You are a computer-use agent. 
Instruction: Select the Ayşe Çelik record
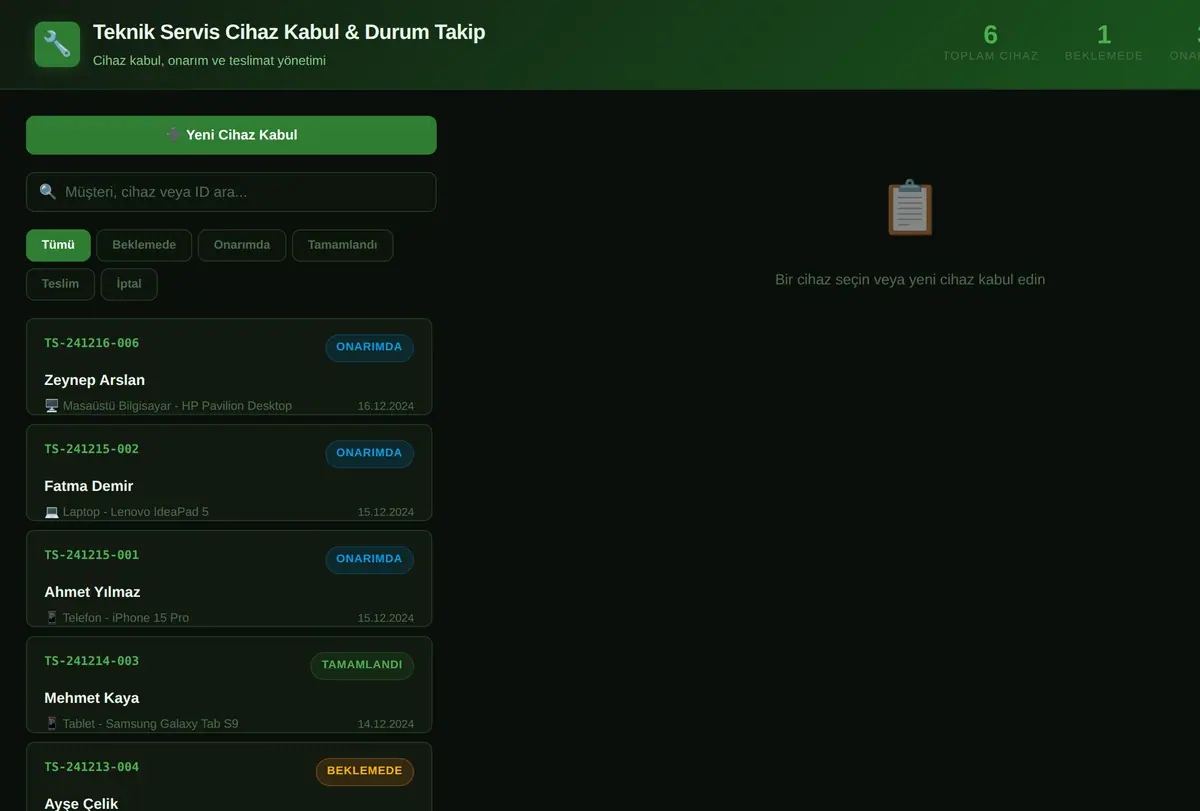[x=229, y=777]
